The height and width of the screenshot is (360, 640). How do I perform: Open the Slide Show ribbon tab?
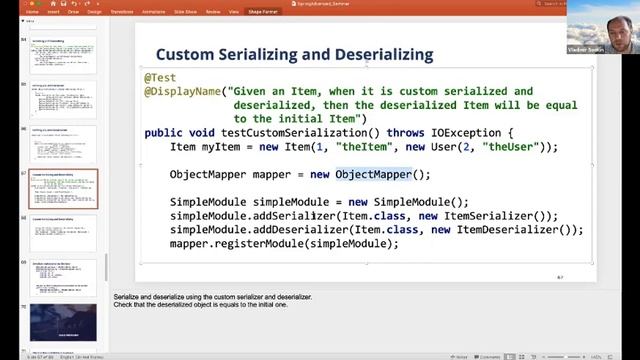pos(185,12)
